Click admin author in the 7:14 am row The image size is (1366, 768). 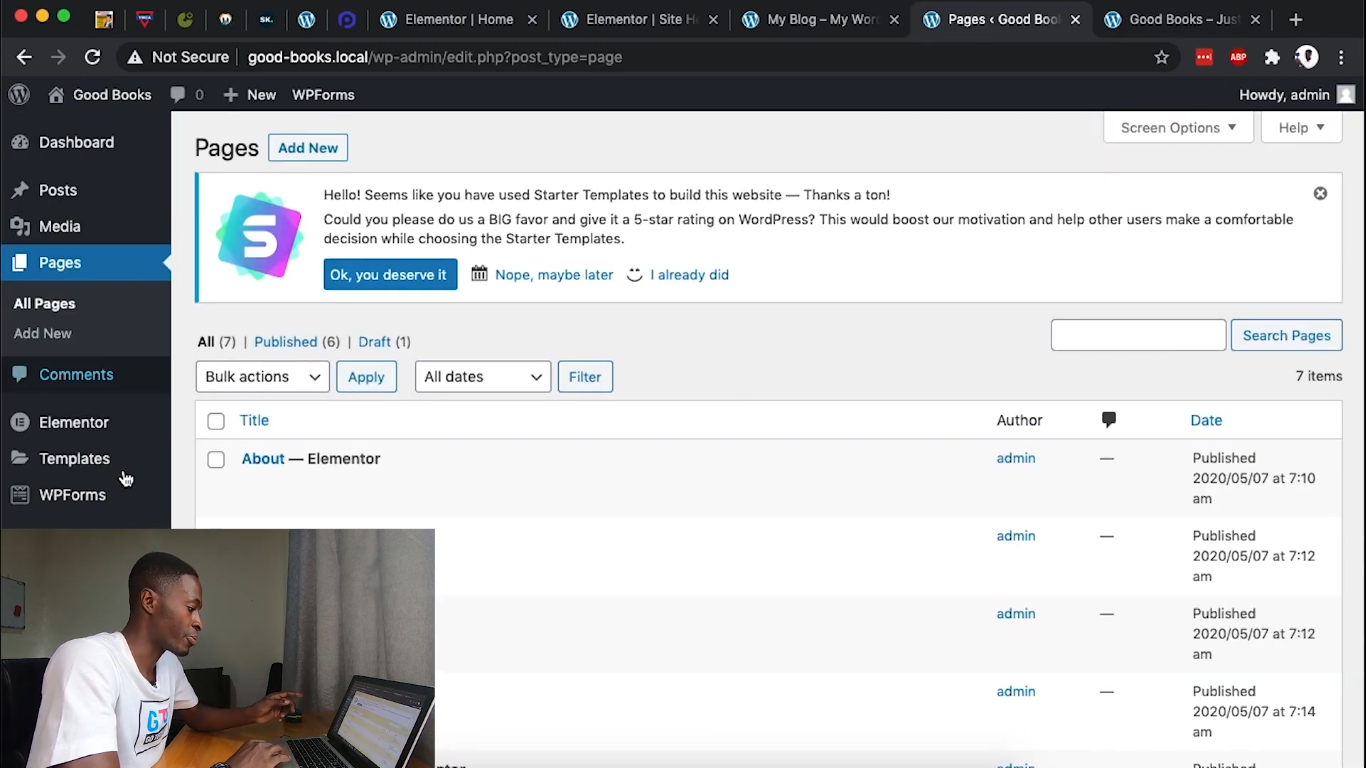(x=1016, y=691)
